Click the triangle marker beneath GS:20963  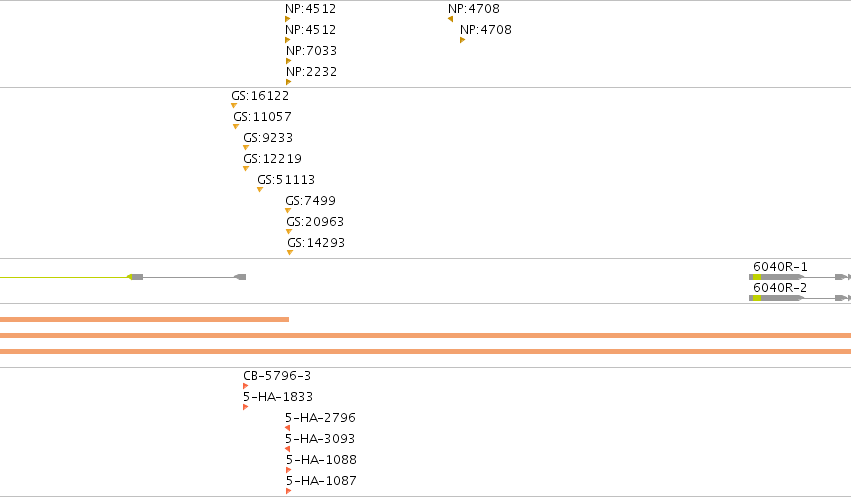[289, 231]
